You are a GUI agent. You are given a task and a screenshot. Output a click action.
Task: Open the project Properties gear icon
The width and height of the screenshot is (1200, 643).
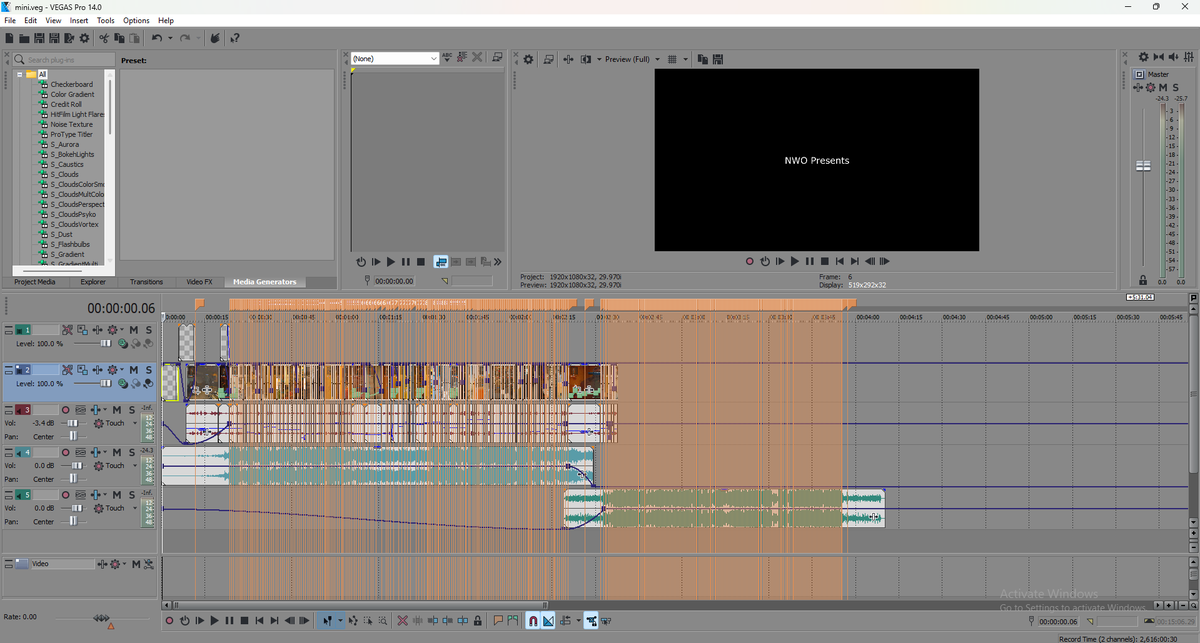[84, 38]
